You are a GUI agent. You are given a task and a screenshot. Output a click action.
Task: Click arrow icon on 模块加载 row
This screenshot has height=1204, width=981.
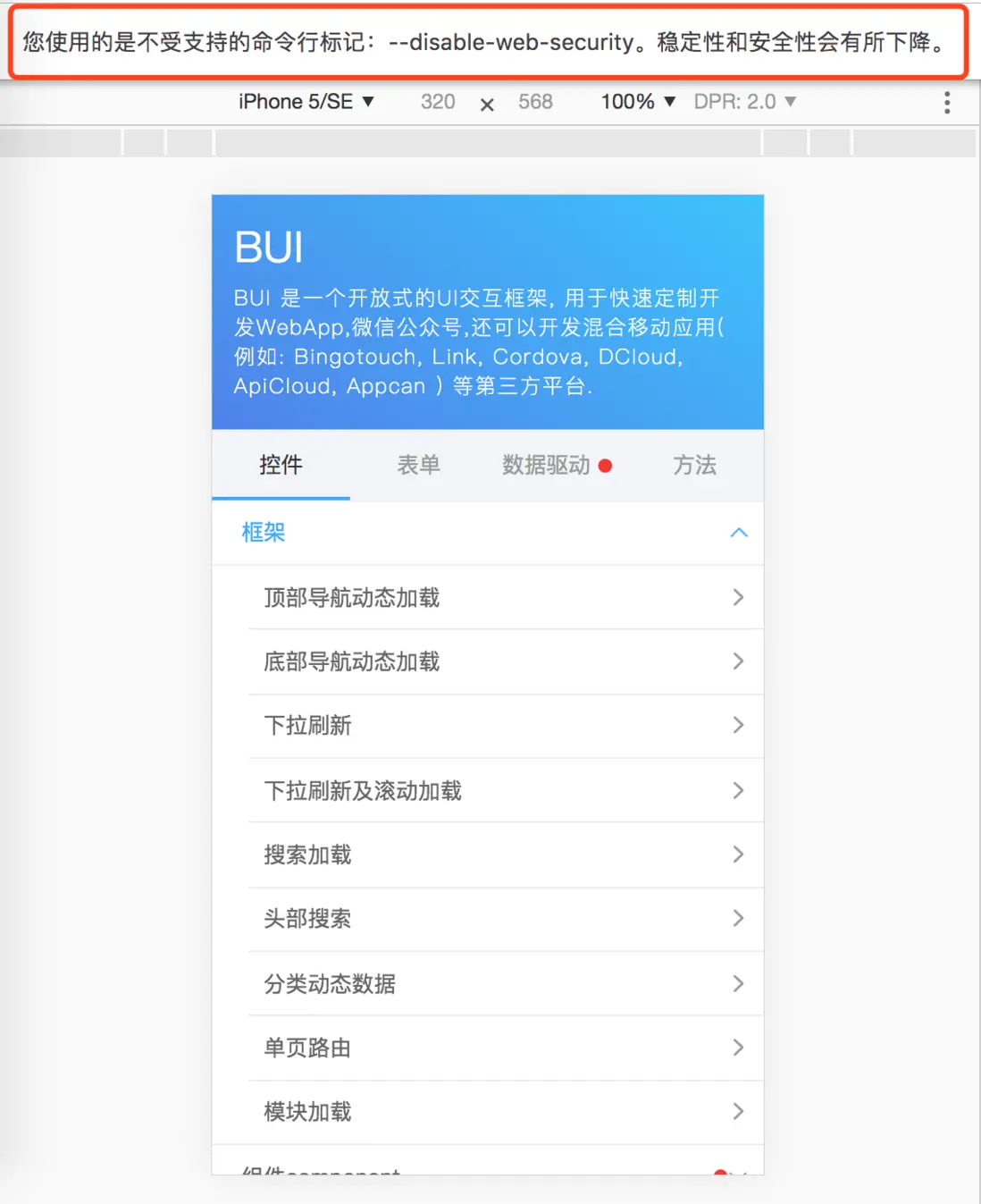click(x=738, y=1112)
